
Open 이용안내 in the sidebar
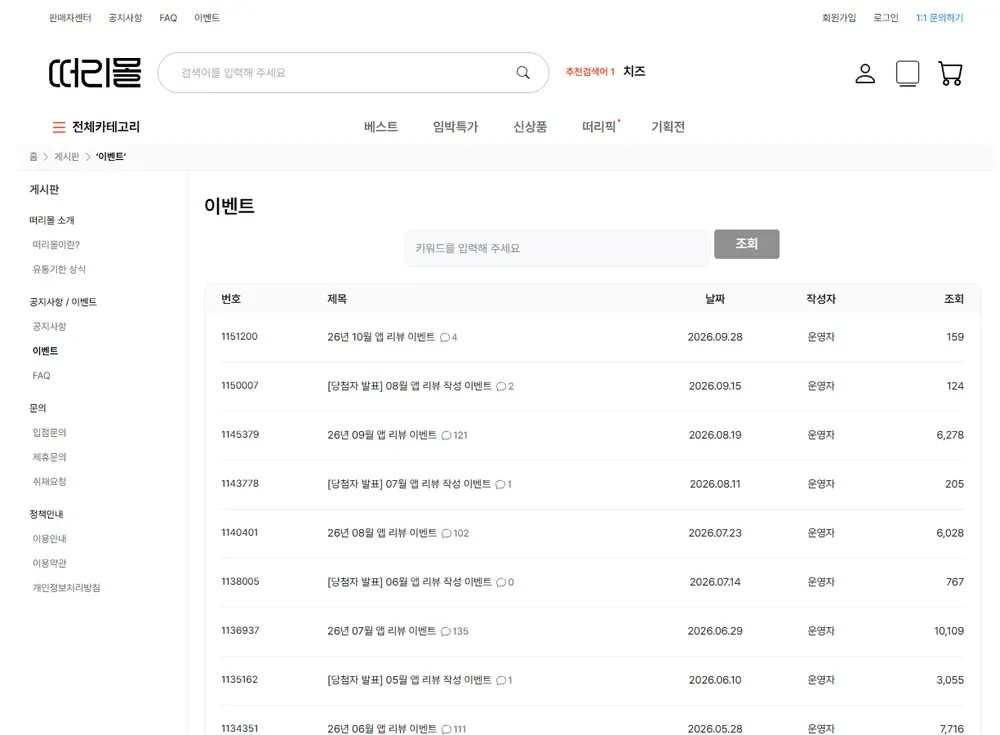point(49,538)
